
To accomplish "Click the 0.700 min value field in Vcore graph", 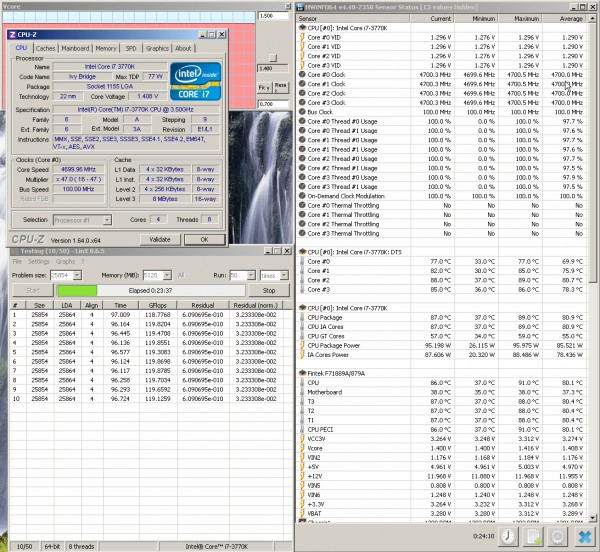I will coord(273,104).
